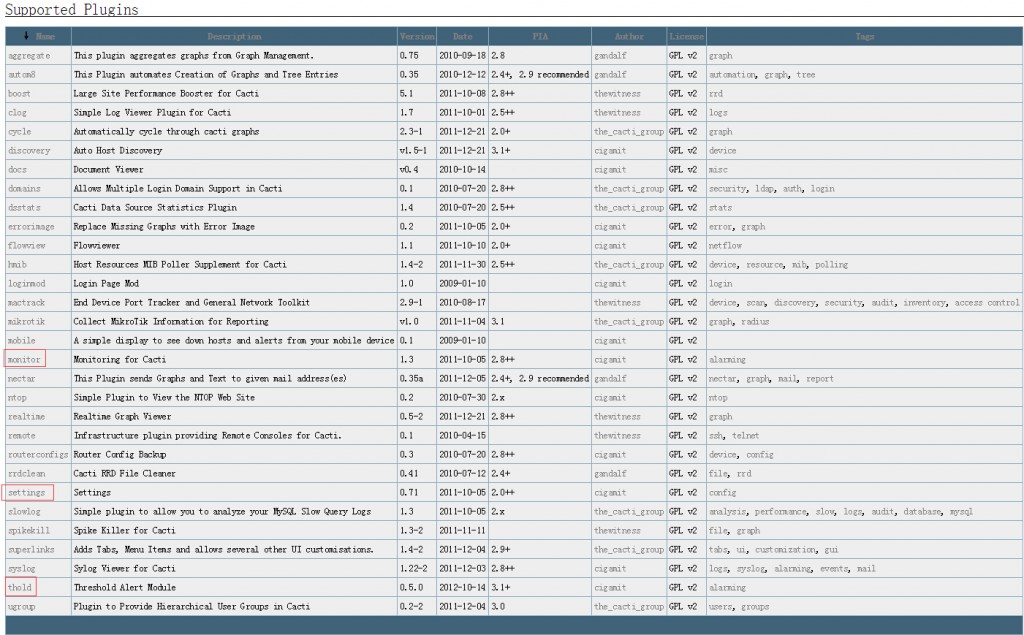1024x635 pixels.
Task: Sort by the Author column header
Action: pyautogui.click(x=629, y=37)
